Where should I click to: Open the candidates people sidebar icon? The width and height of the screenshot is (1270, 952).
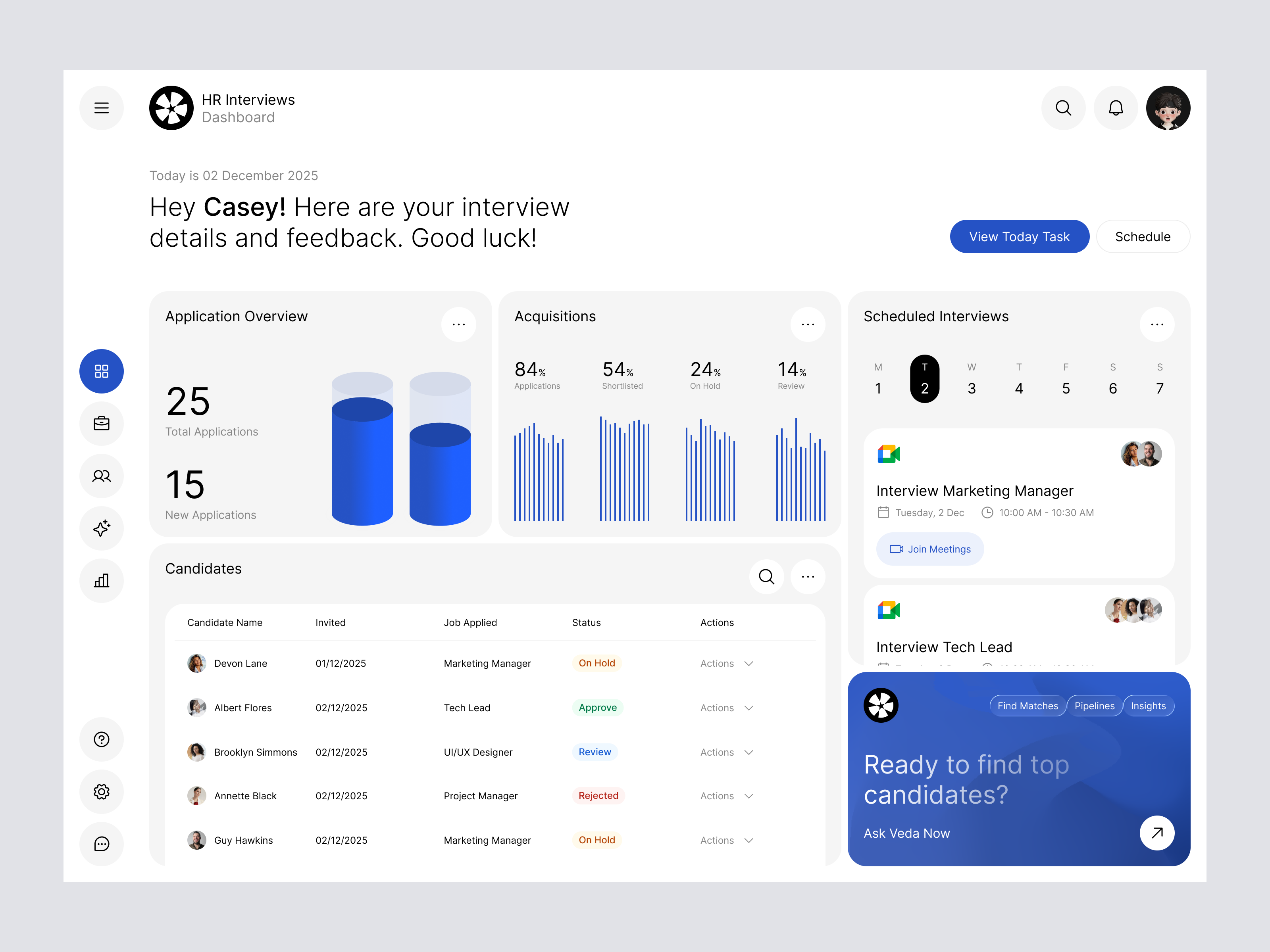click(102, 476)
